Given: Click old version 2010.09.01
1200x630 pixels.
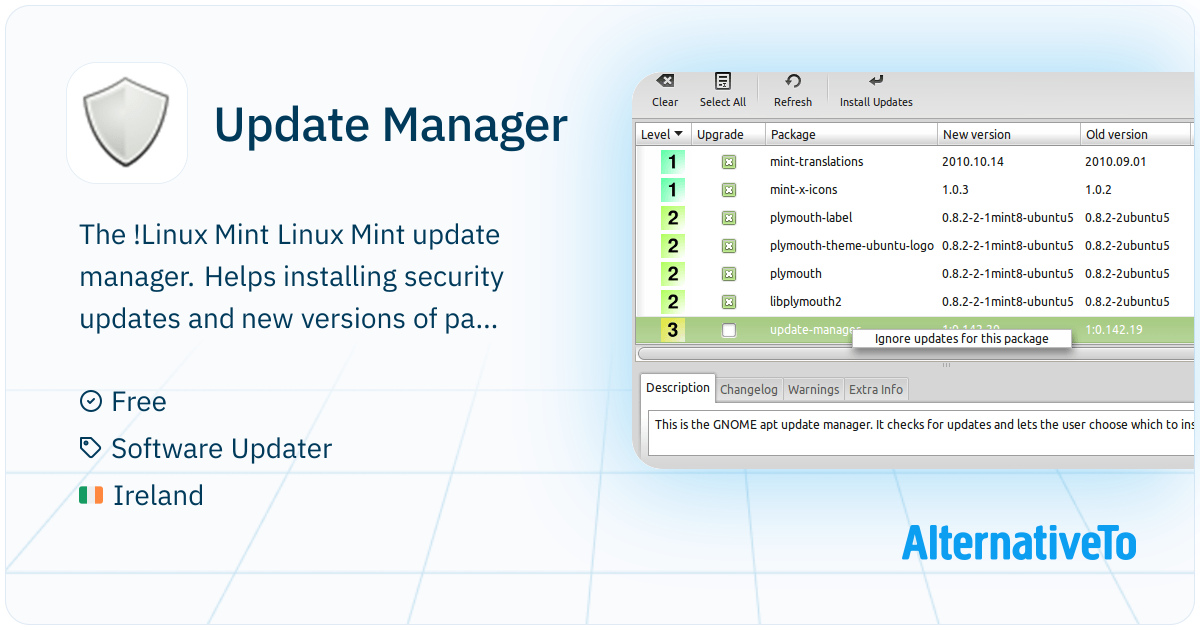Looking at the screenshot, I should (1115, 162).
